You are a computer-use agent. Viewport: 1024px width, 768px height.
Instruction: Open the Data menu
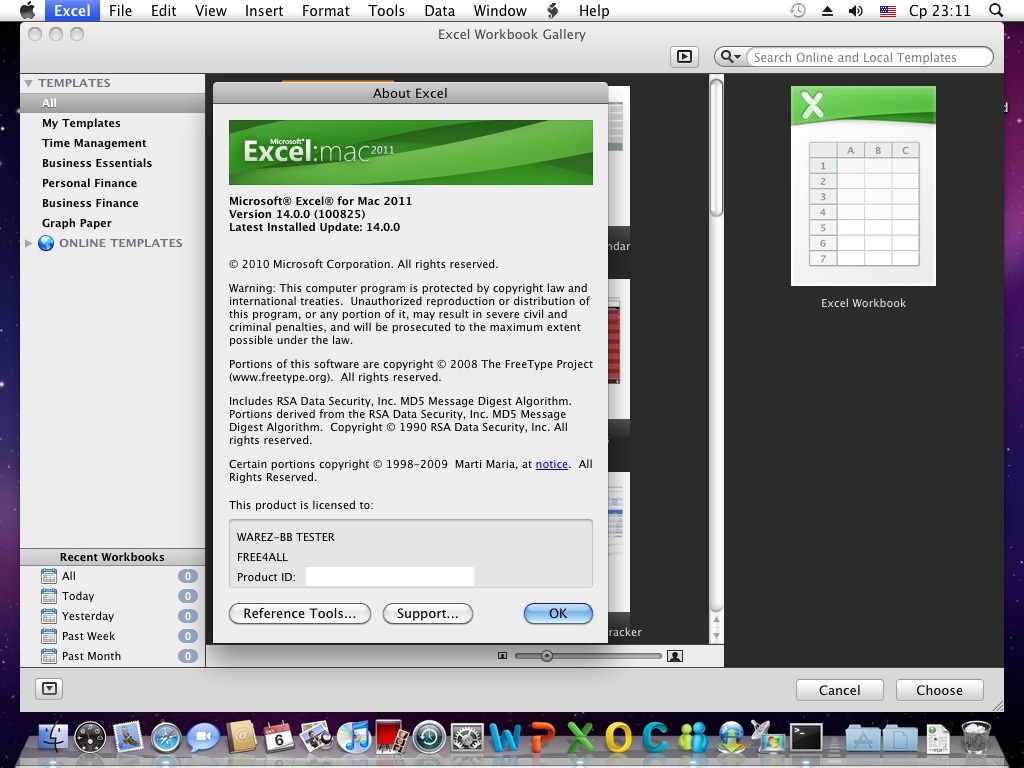coord(440,10)
